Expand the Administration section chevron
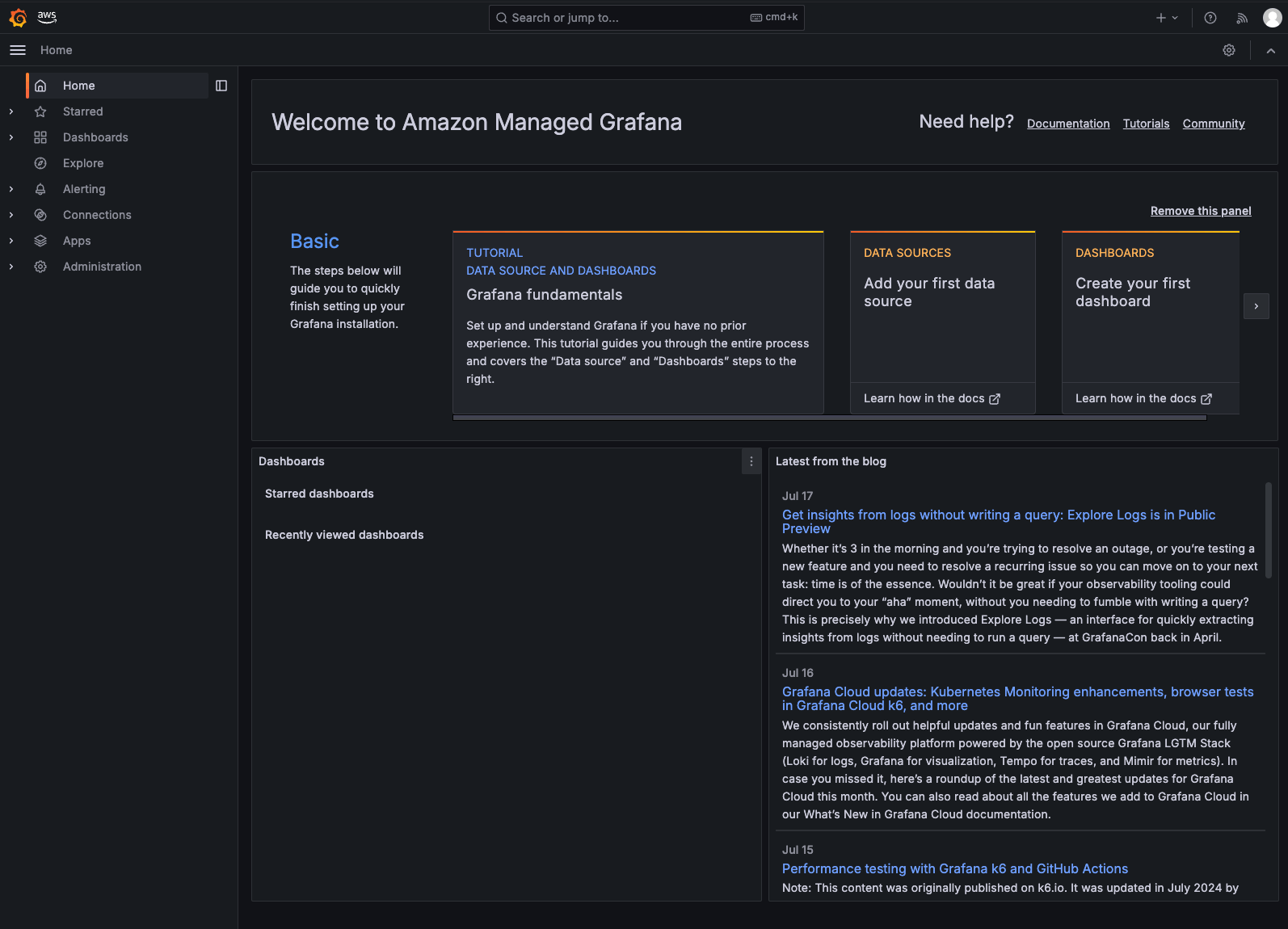The width and height of the screenshot is (1288, 929). [x=11, y=267]
